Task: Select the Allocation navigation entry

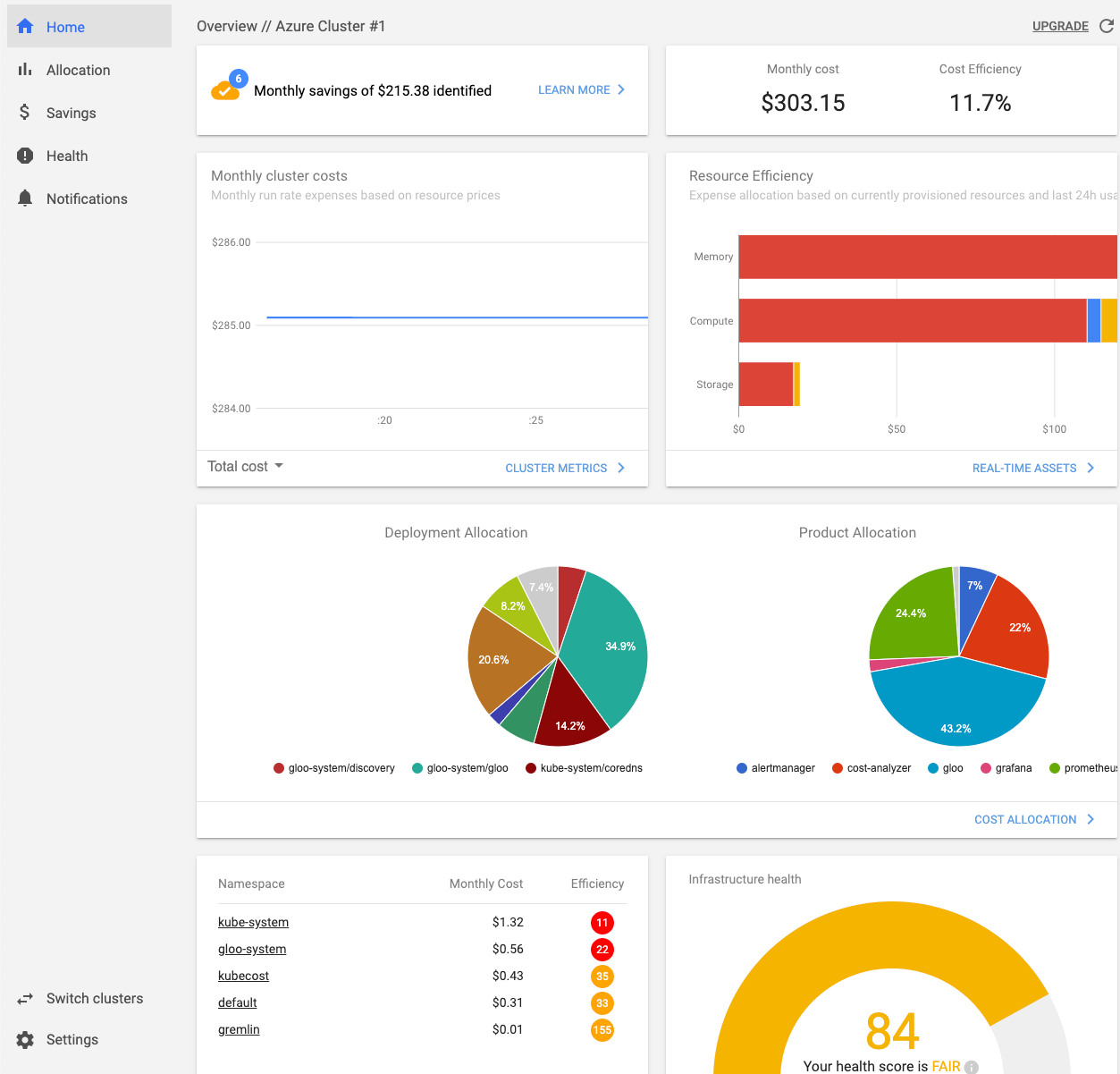Action: click(x=78, y=70)
